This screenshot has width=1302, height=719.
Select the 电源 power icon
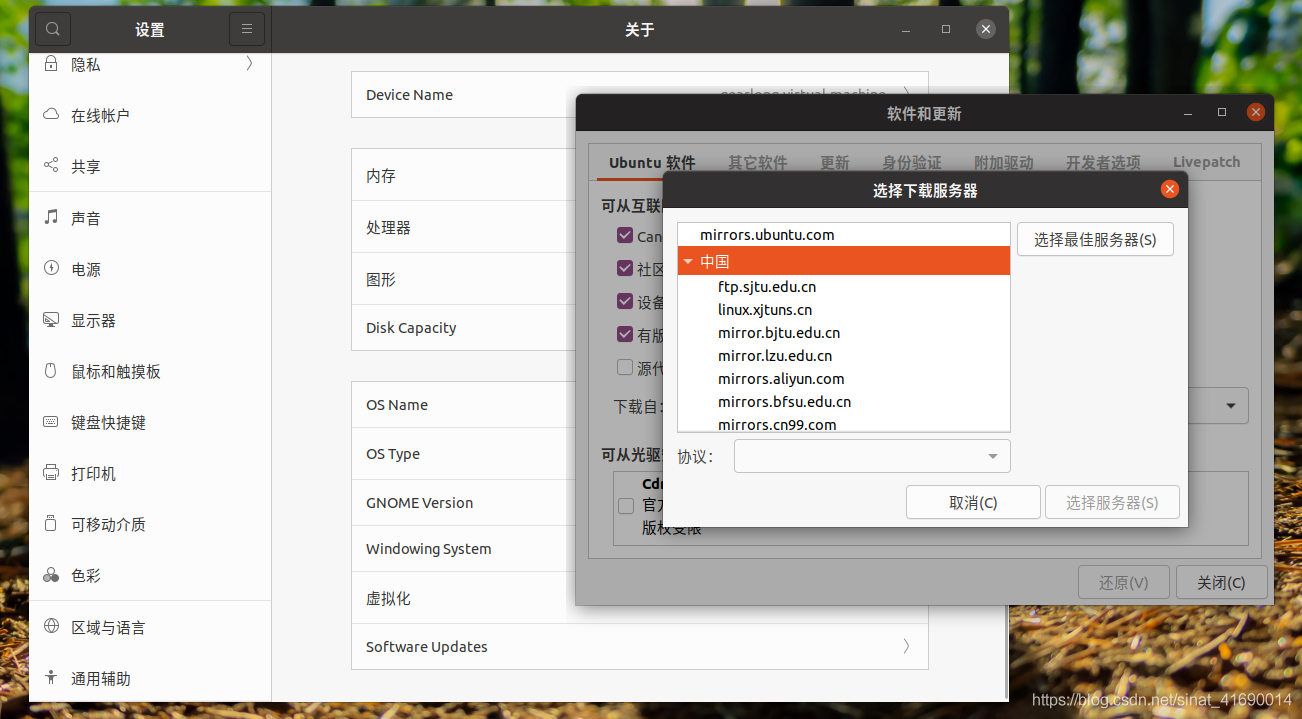coord(51,268)
